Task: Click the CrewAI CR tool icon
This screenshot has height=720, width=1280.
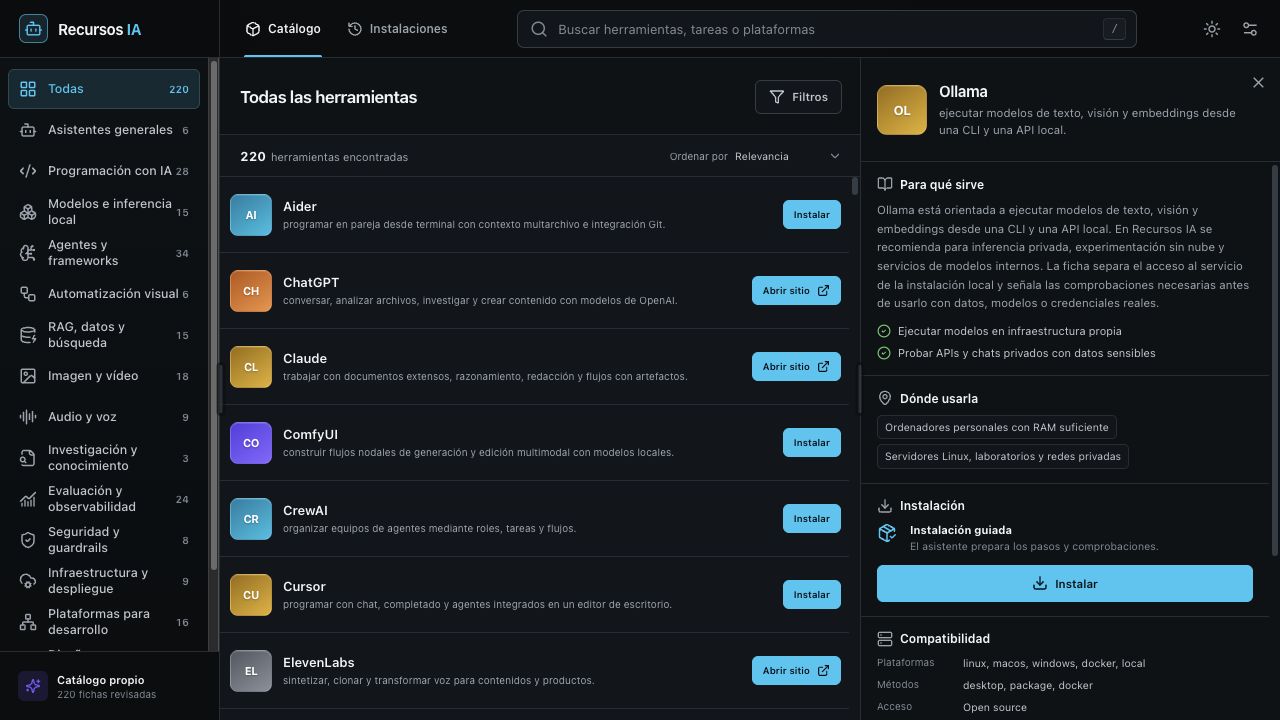Action: click(251, 519)
